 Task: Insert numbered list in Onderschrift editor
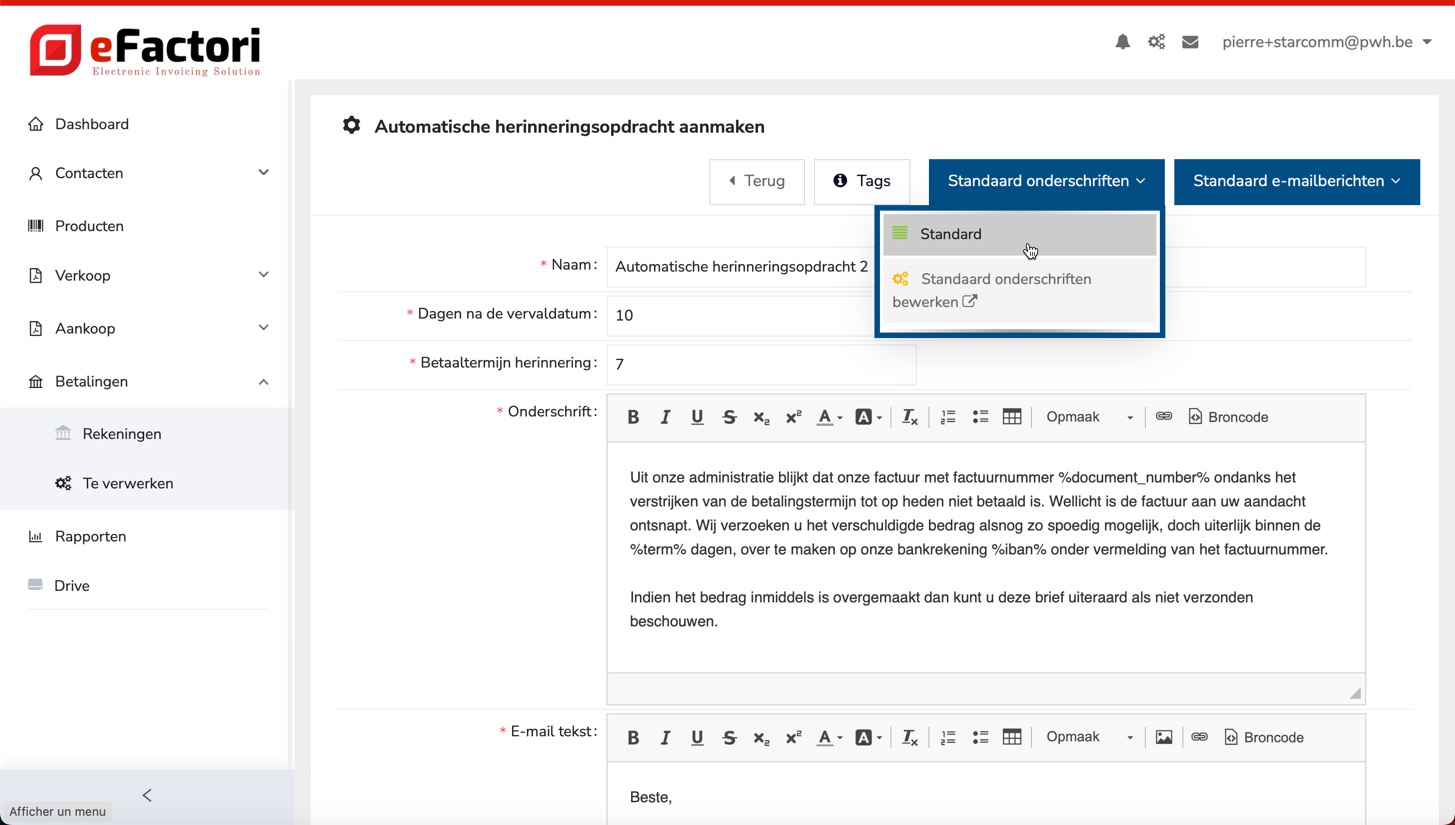pos(948,417)
